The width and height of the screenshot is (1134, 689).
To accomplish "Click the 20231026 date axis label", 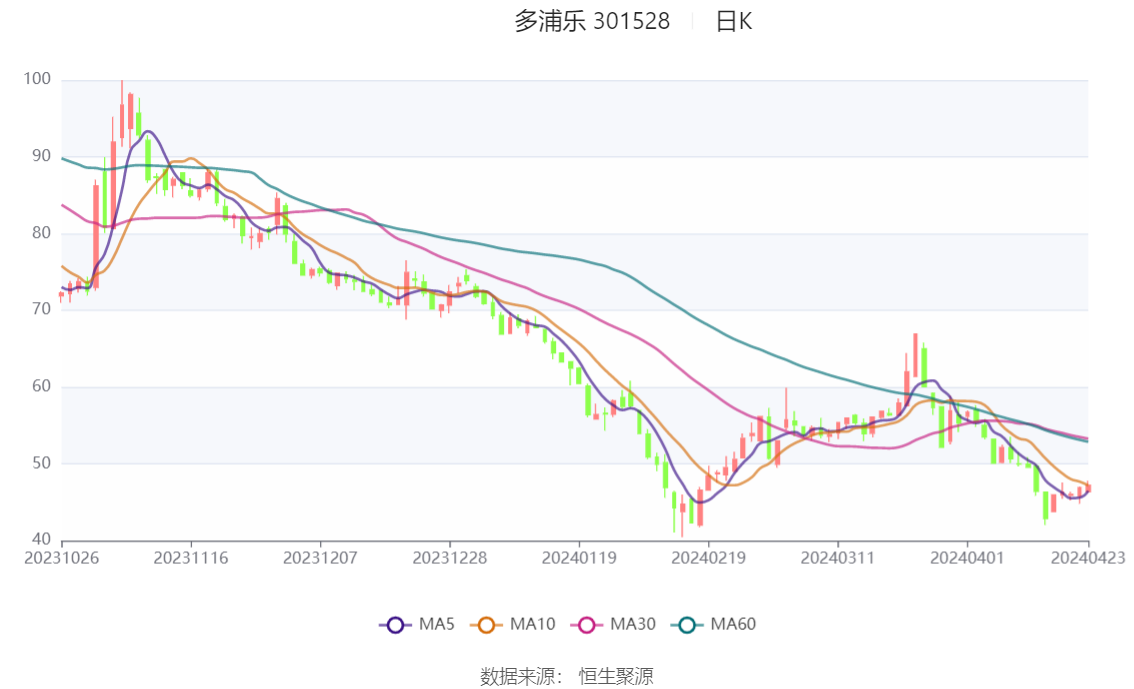I will [61, 558].
